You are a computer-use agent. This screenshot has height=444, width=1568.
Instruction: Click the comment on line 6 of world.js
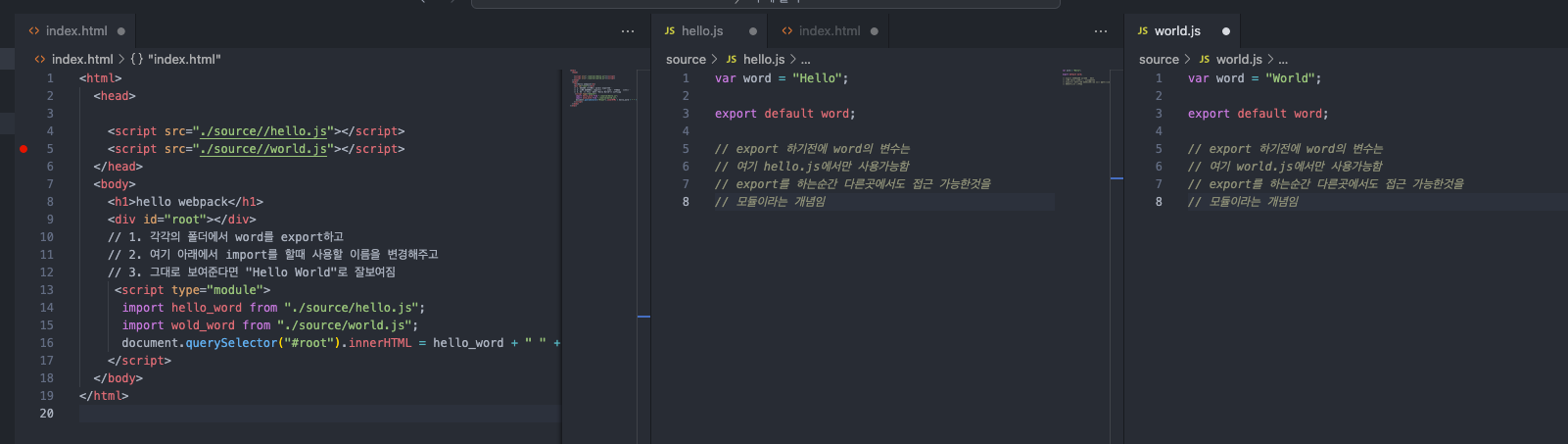pyautogui.click(x=1285, y=167)
